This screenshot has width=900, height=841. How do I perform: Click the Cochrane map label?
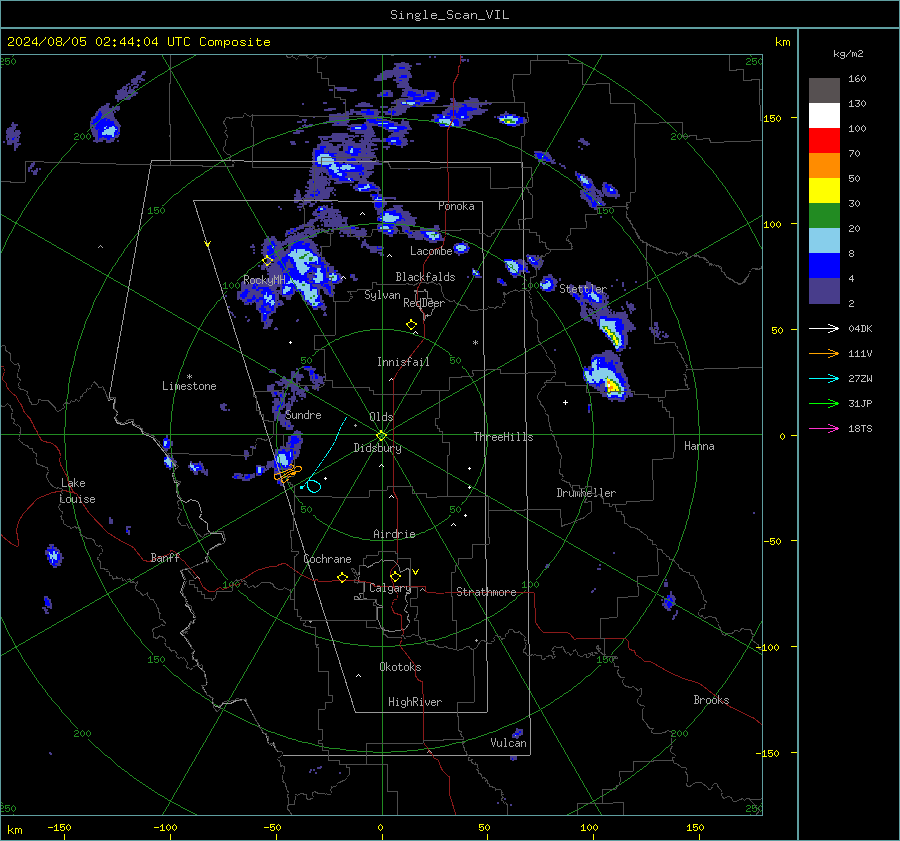click(x=327, y=559)
